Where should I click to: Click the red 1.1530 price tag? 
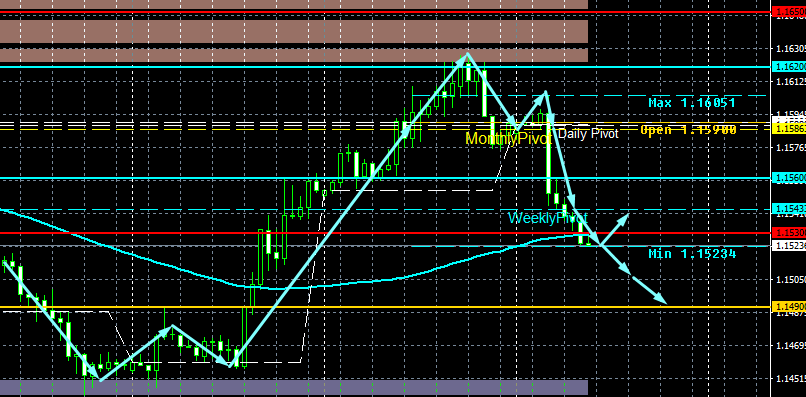click(789, 233)
